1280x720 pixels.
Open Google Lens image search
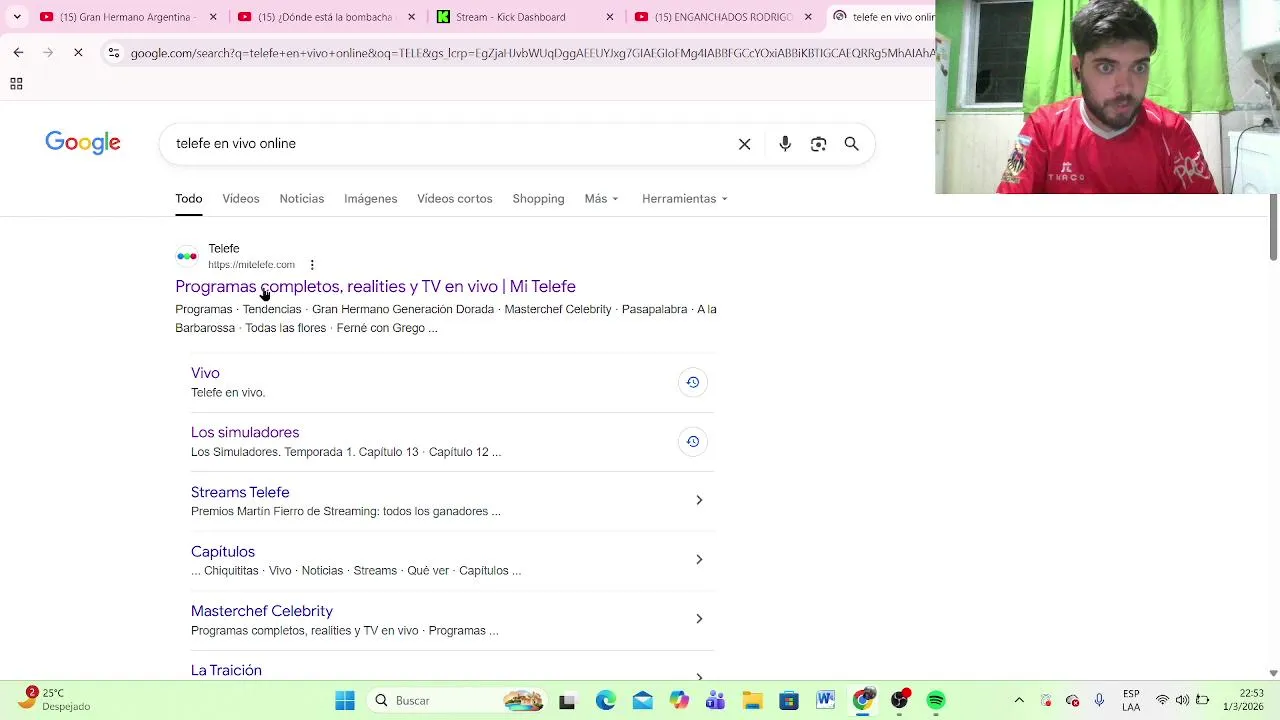coord(818,144)
